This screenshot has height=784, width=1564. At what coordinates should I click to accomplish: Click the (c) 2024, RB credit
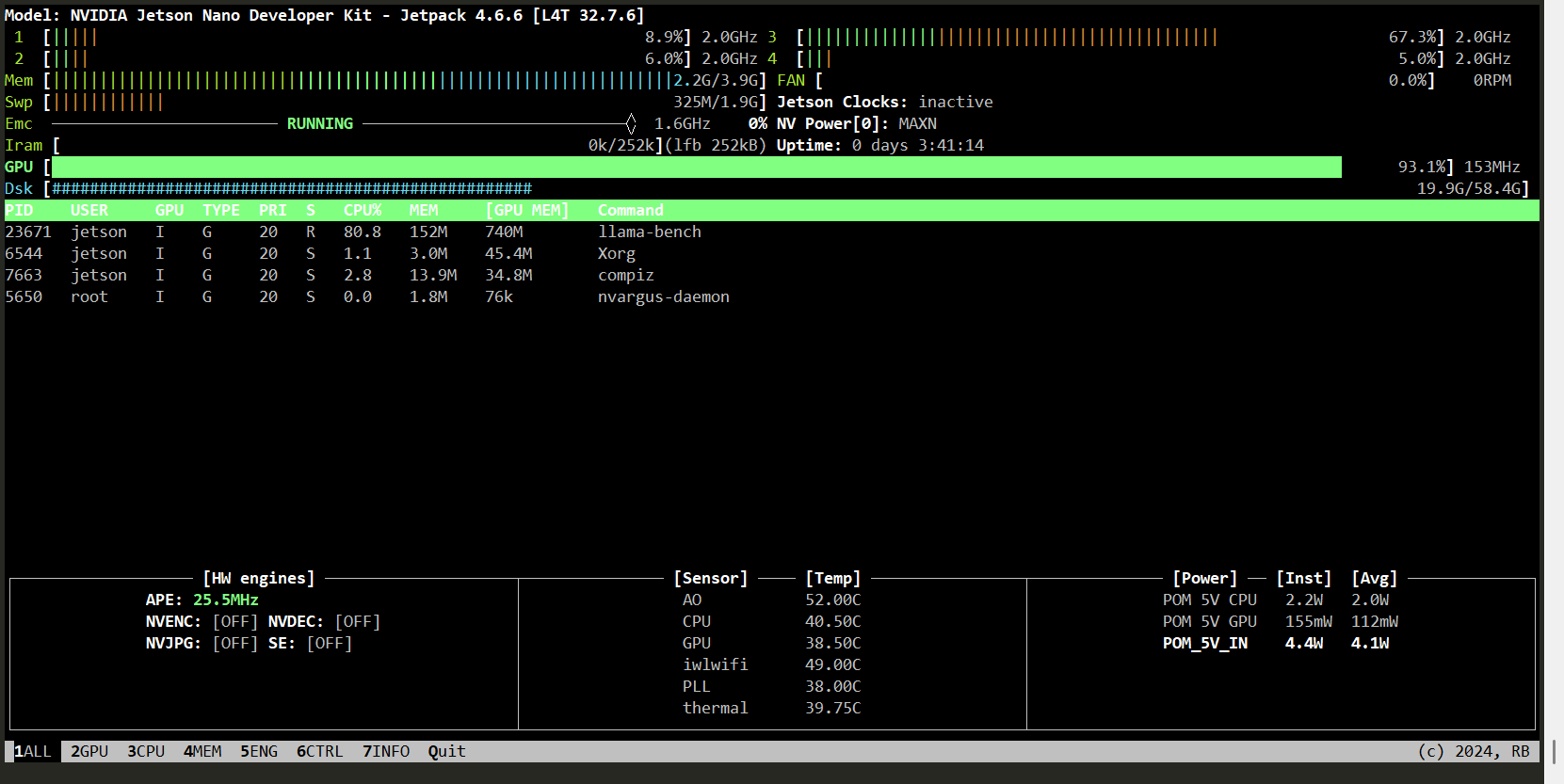[x=1474, y=751]
